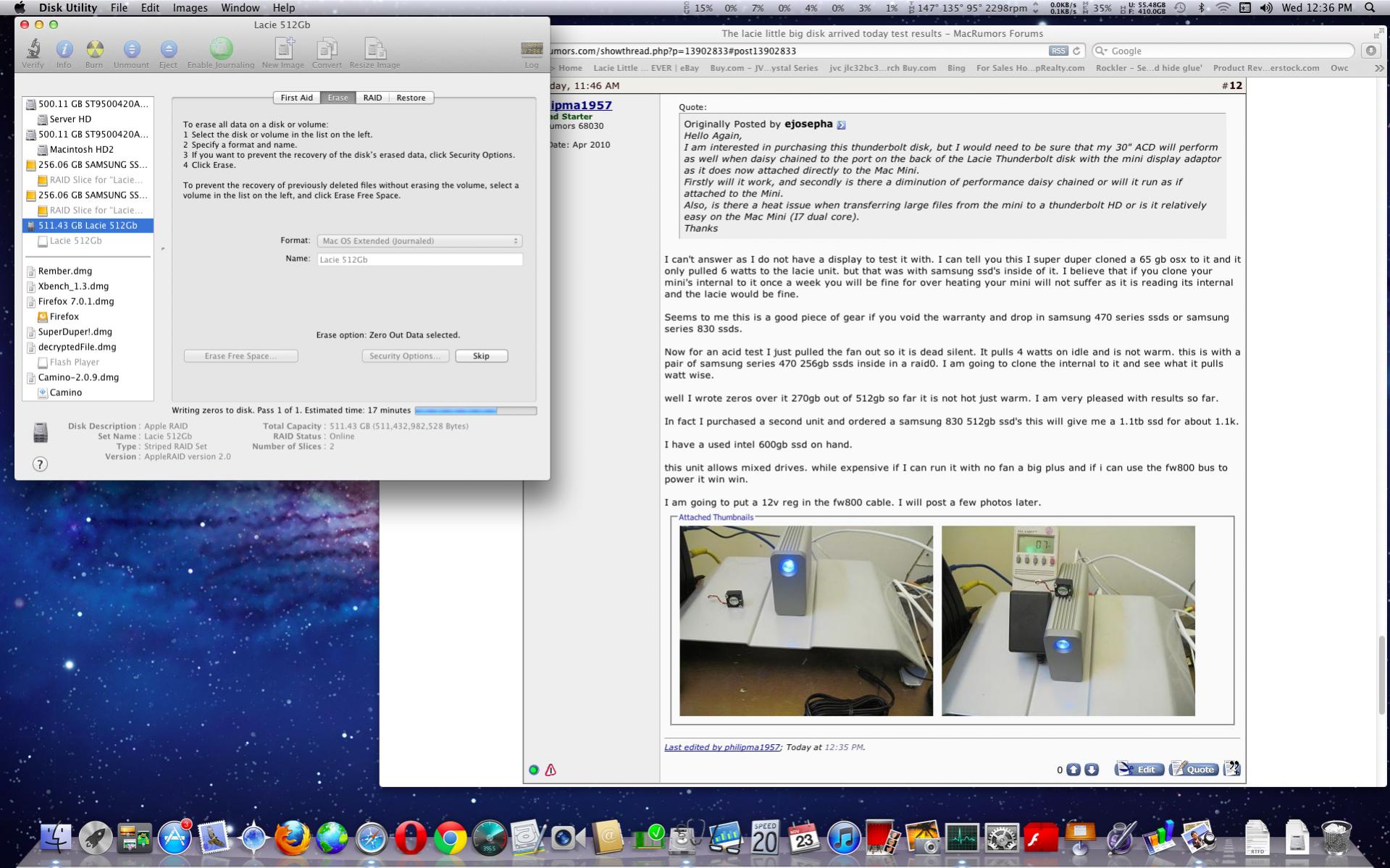This screenshot has height=868, width=1390.
Task: Open Opera from the Dock
Action: [410, 838]
